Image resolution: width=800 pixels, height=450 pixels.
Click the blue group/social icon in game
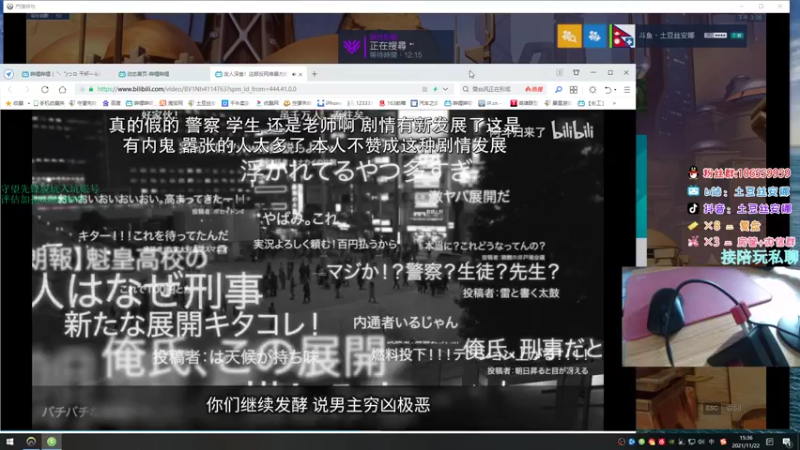coord(595,36)
